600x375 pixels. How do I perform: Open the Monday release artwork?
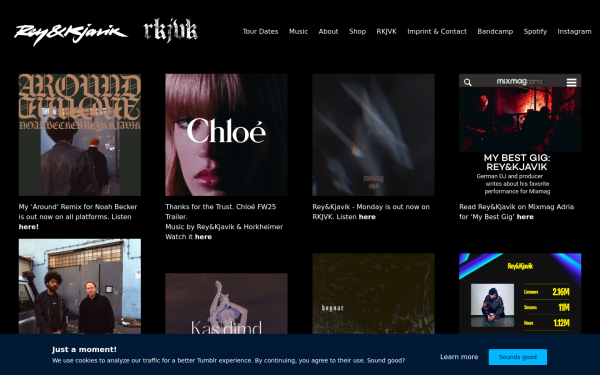tap(373, 135)
